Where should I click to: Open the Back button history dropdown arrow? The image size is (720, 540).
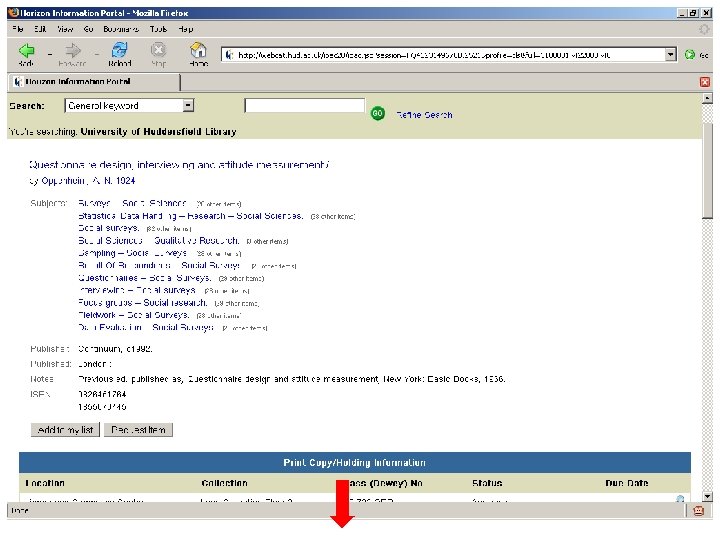(x=50, y=55)
